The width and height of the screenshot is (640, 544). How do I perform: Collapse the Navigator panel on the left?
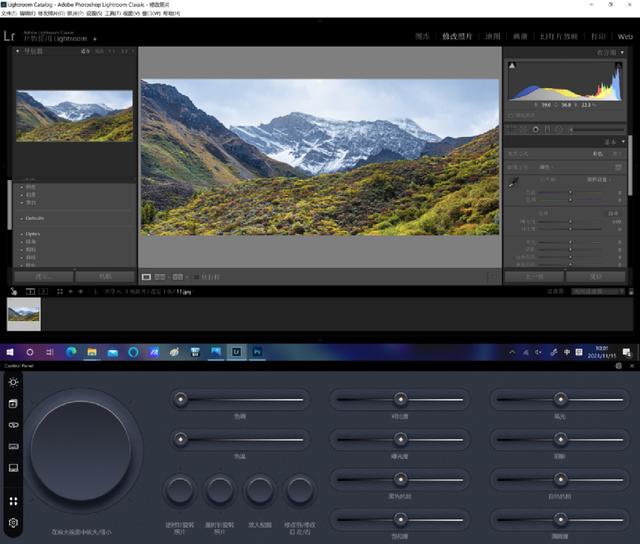pyautogui.click(x=17, y=51)
